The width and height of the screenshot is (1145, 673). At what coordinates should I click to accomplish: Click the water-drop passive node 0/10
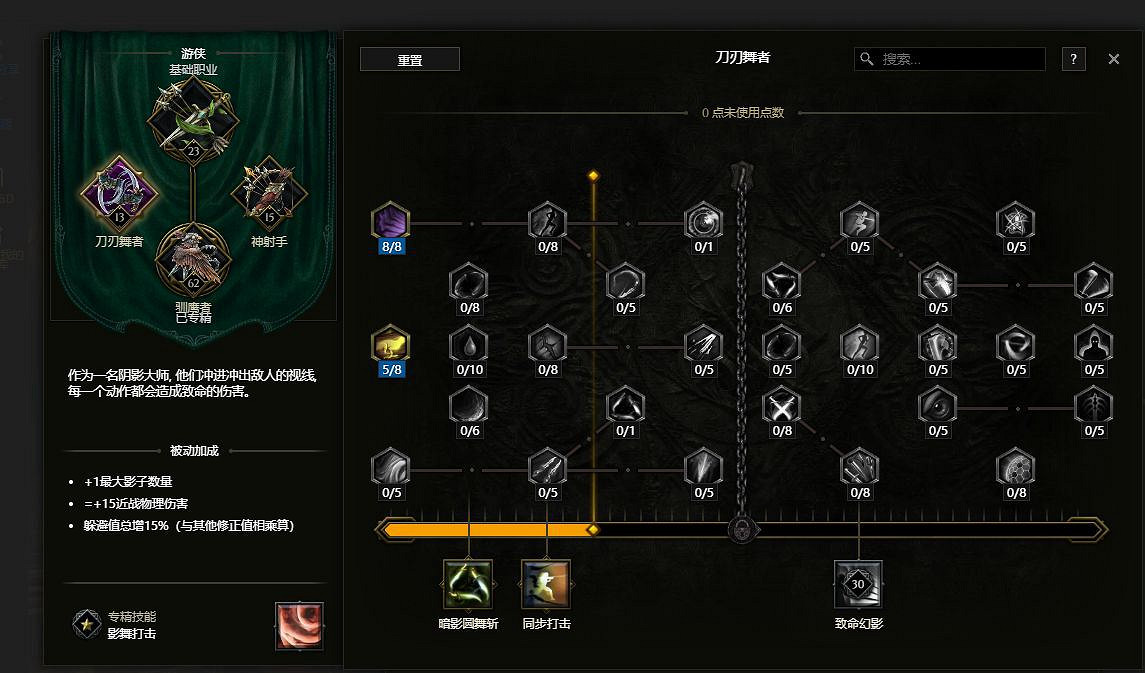(469, 344)
